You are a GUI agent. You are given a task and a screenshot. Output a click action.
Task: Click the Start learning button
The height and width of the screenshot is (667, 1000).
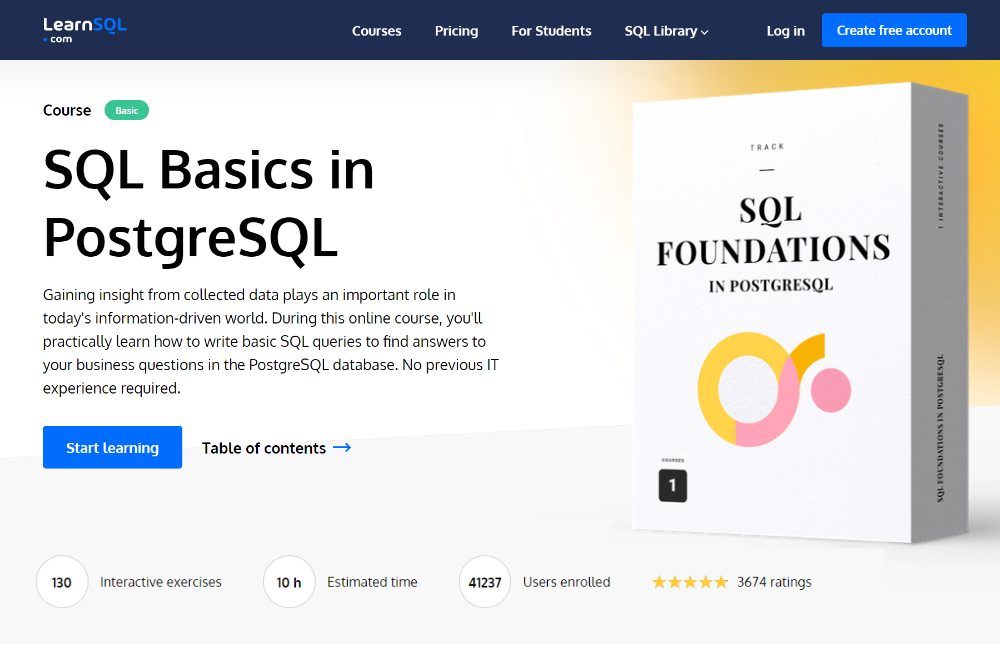coord(112,447)
